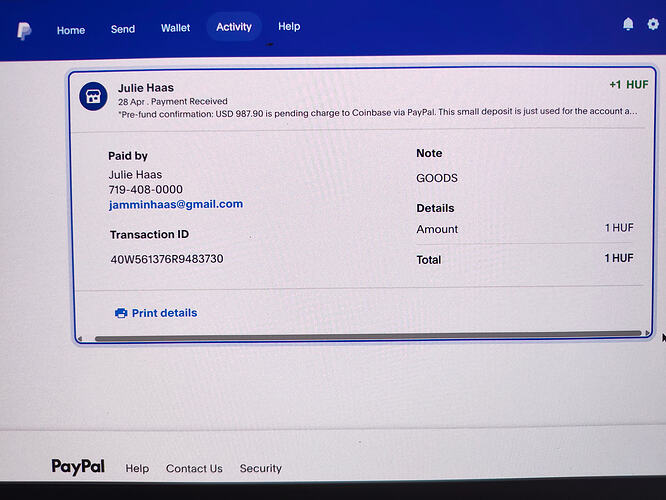
Task: Click the Julie Haas name under Paid by
Action: coord(135,175)
